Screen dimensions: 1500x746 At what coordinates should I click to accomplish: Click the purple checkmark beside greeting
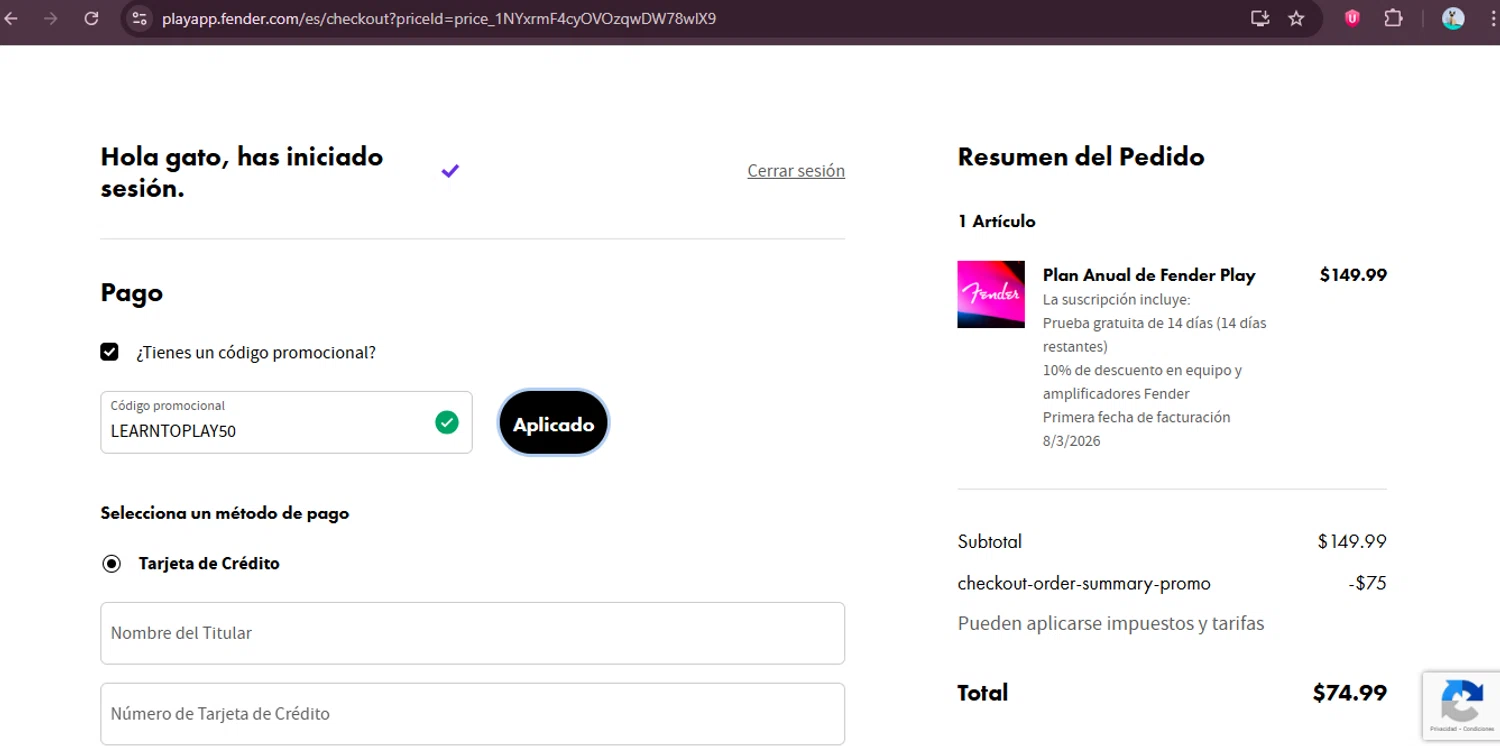(450, 171)
